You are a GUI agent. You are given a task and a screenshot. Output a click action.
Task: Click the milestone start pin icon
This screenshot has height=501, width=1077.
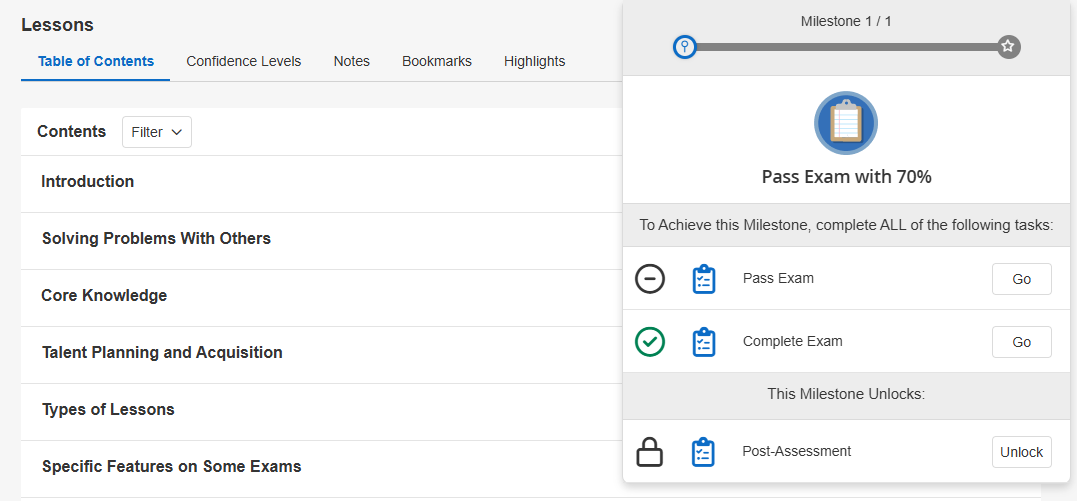pos(684,46)
